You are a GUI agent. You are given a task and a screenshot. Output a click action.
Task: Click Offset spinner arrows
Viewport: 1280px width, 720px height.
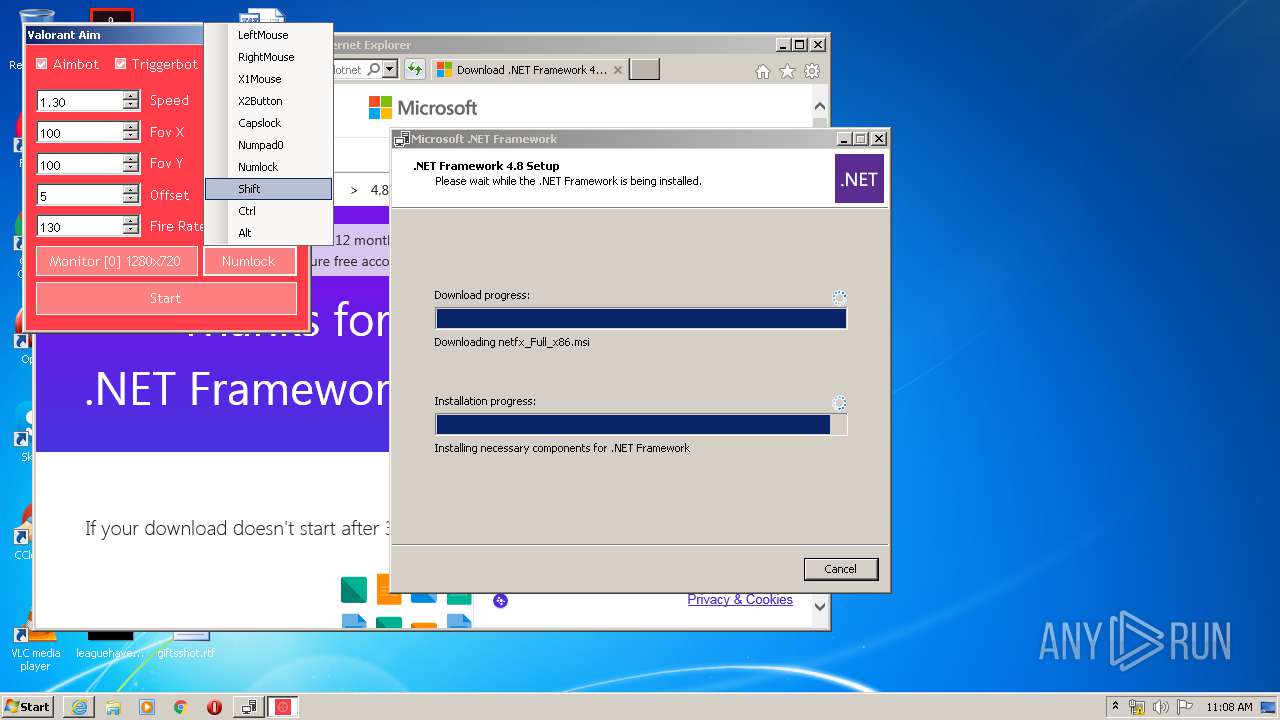pyautogui.click(x=131, y=195)
